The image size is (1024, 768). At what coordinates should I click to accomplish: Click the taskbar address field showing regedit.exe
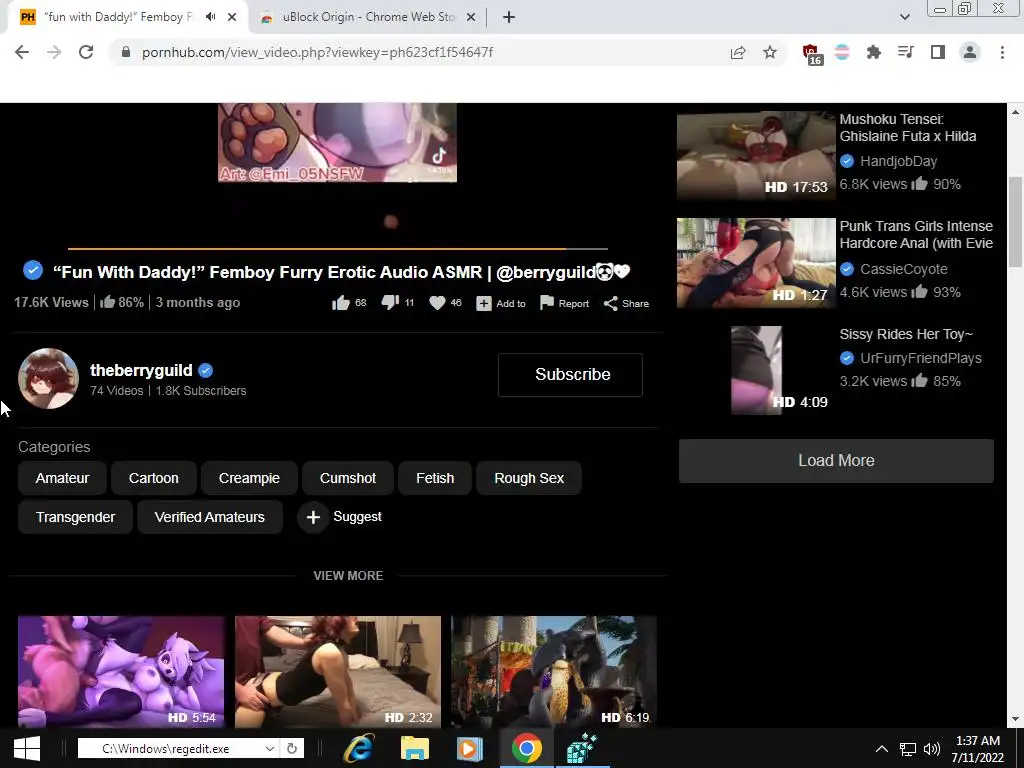(x=168, y=749)
